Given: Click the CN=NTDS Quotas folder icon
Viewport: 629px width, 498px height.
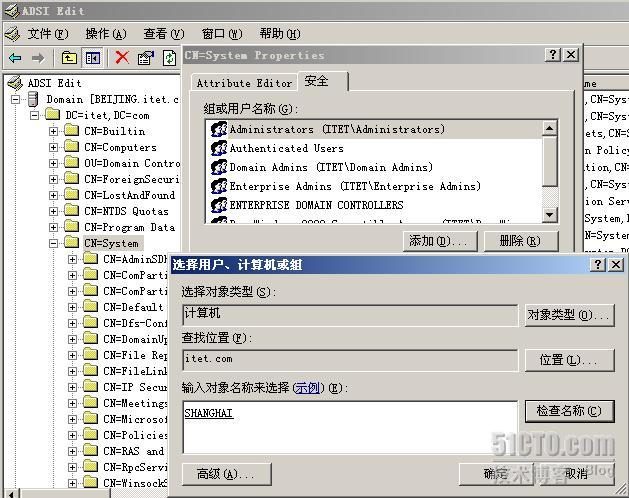Looking at the screenshot, I should coord(72,211).
